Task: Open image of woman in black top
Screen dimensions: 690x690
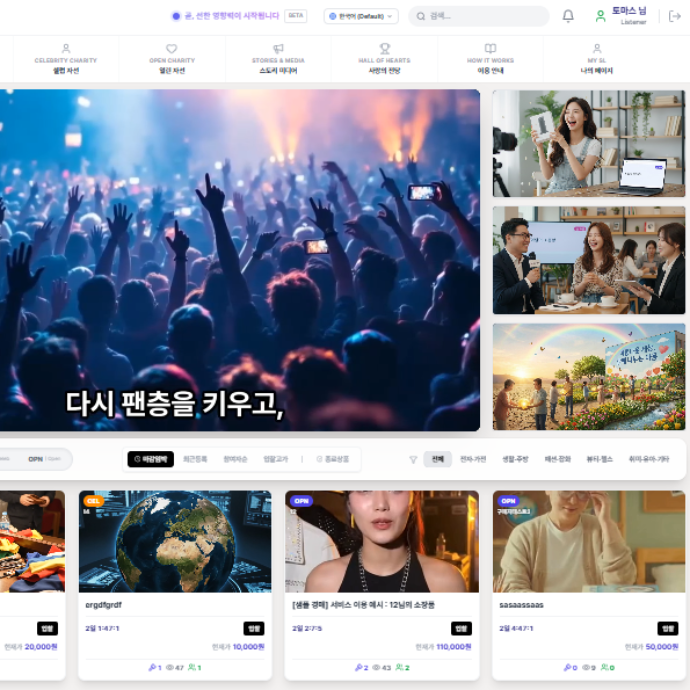Action: (382, 542)
